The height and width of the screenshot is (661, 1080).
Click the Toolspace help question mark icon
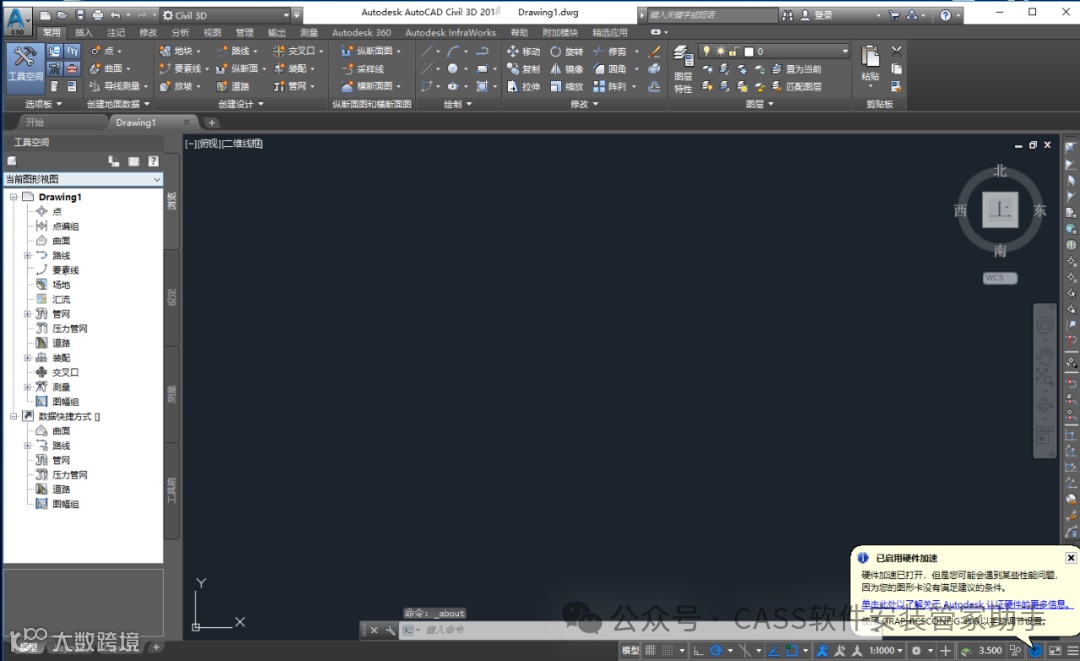[x=153, y=161]
